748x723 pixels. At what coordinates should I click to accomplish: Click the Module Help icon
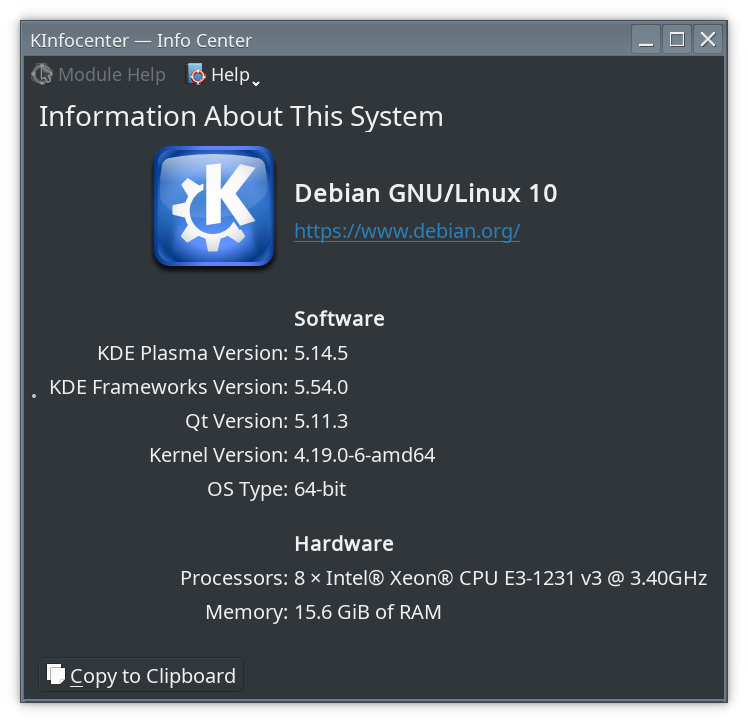[42, 75]
